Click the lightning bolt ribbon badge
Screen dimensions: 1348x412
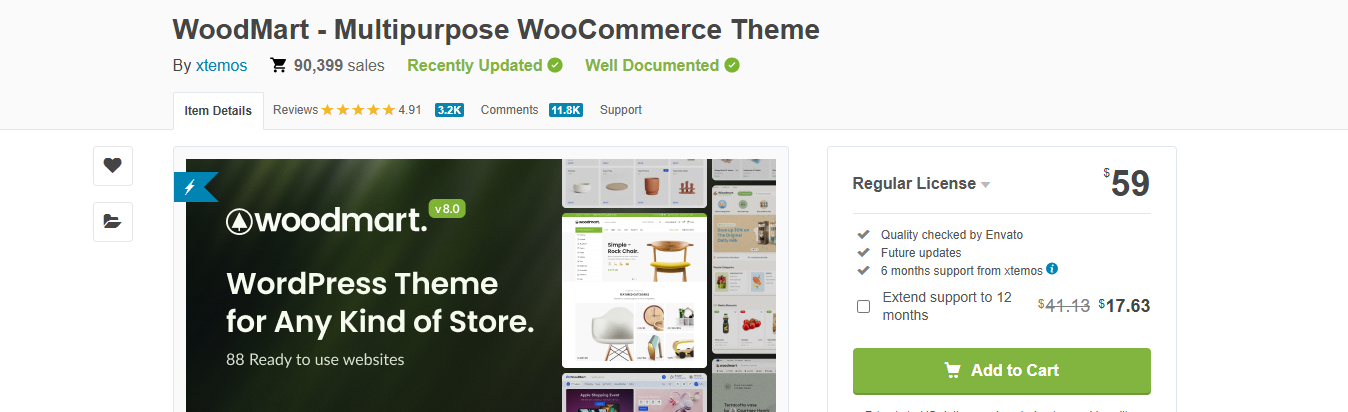tap(195, 187)
